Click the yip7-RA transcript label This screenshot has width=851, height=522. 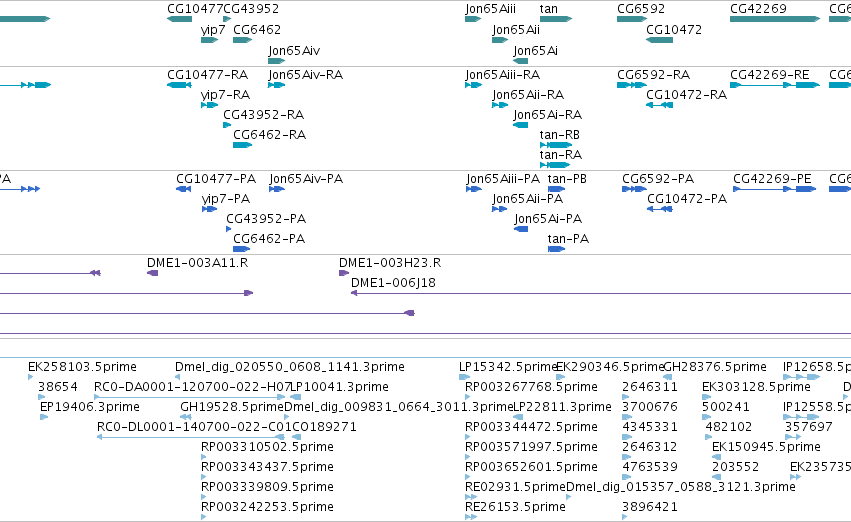[x=225, y=95]
